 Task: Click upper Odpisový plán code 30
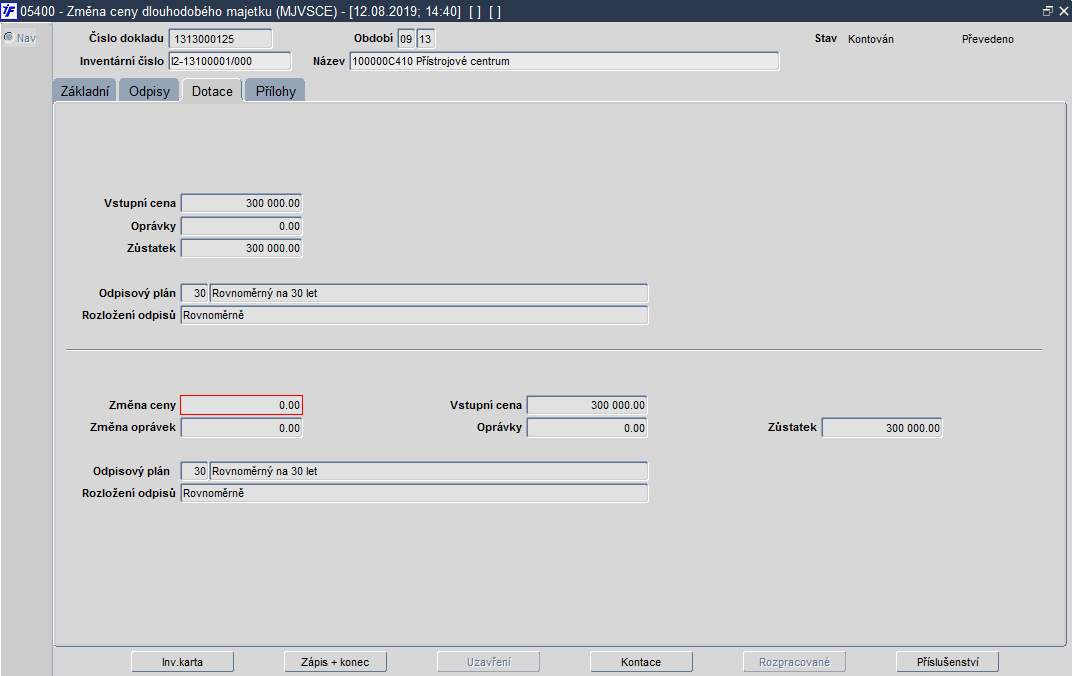pyautogui.click(x=194, y=293)
